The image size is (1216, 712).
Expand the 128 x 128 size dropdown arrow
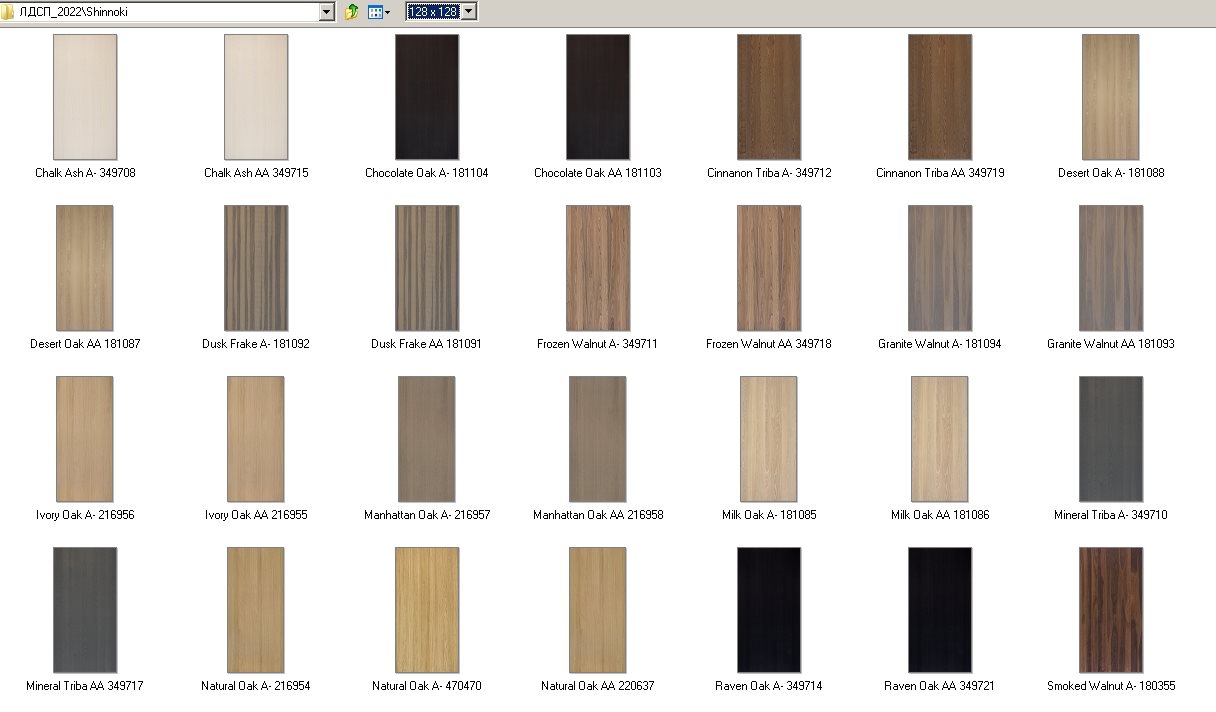pos(470,12)
